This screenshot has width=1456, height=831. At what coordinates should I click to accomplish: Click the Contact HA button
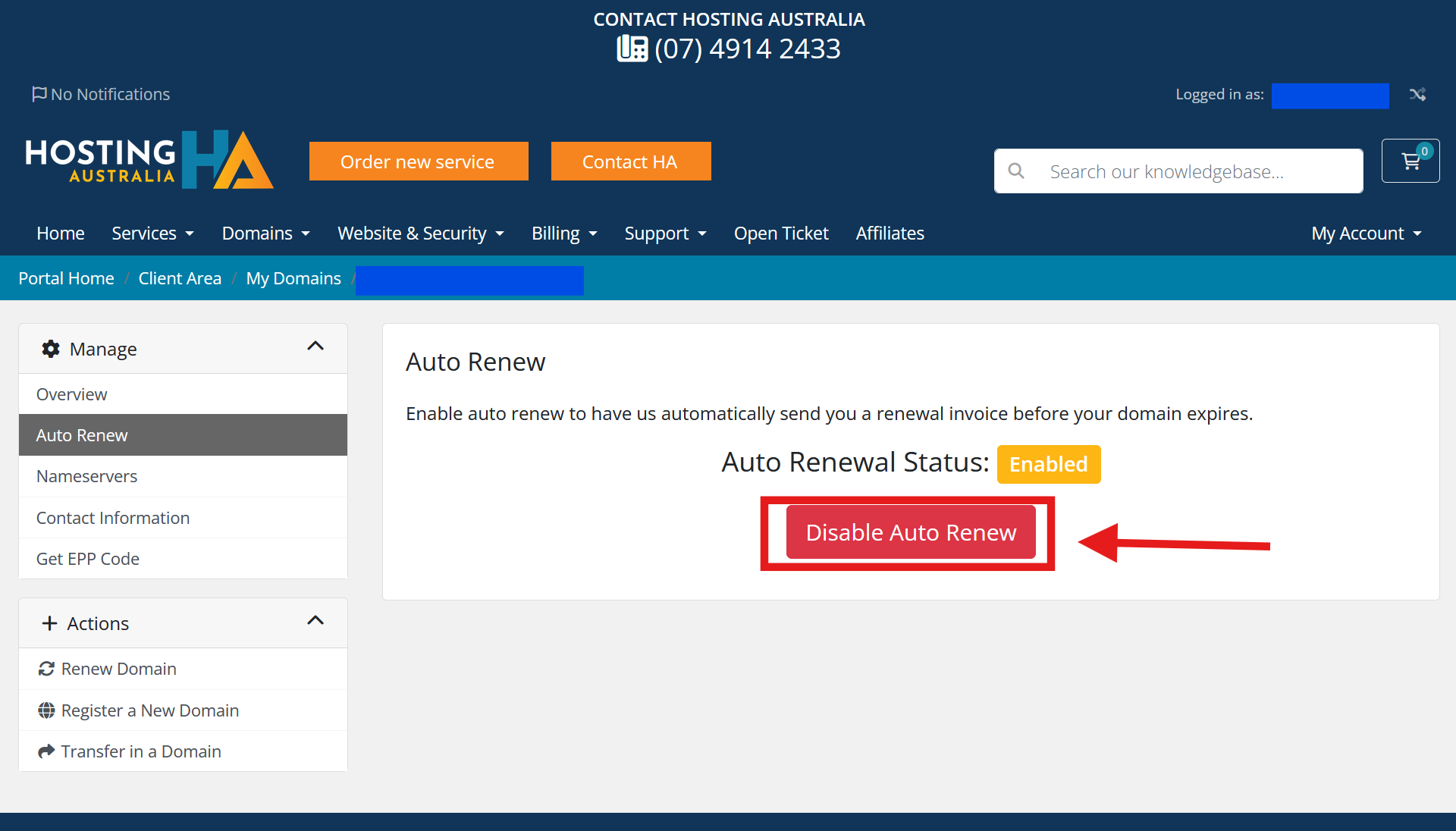pos(631,161)
